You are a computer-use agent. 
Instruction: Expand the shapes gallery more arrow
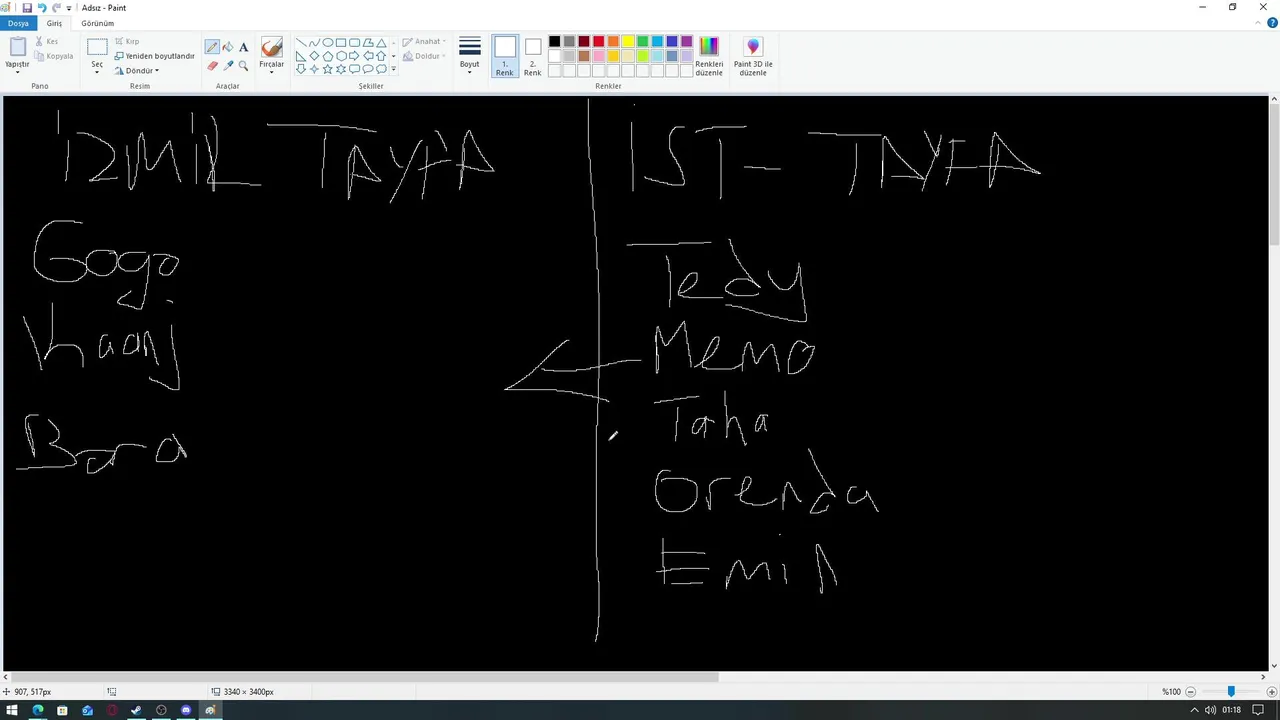pyautogui.click(x=393, y=69)
